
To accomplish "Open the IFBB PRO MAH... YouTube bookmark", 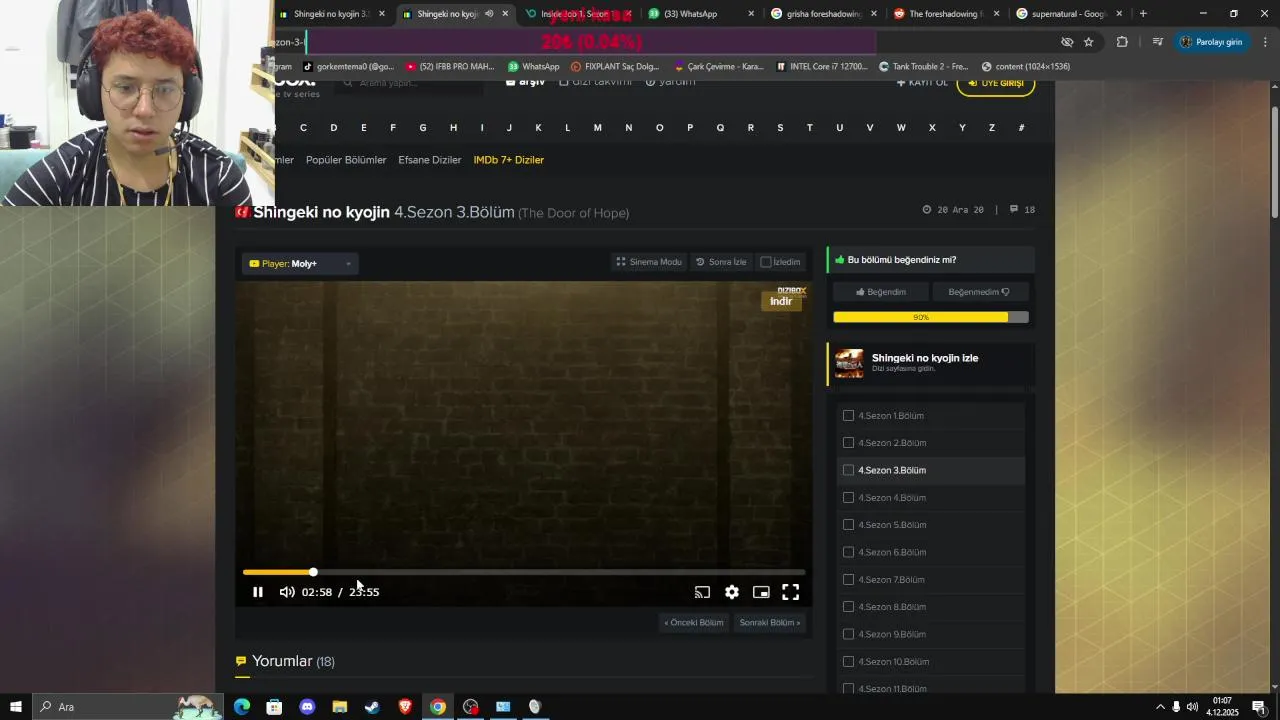I will [450, 67].
